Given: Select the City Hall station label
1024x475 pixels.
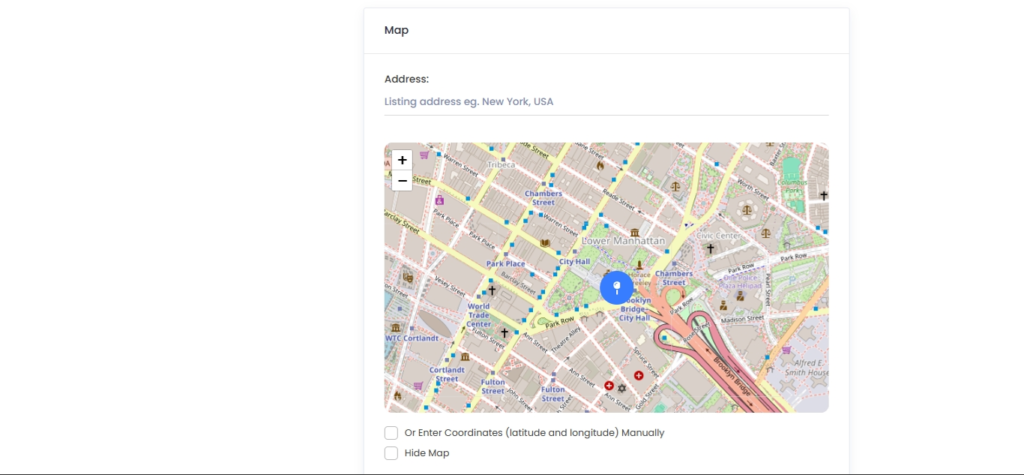Looking at the screenshot, I should click(575, 261).
